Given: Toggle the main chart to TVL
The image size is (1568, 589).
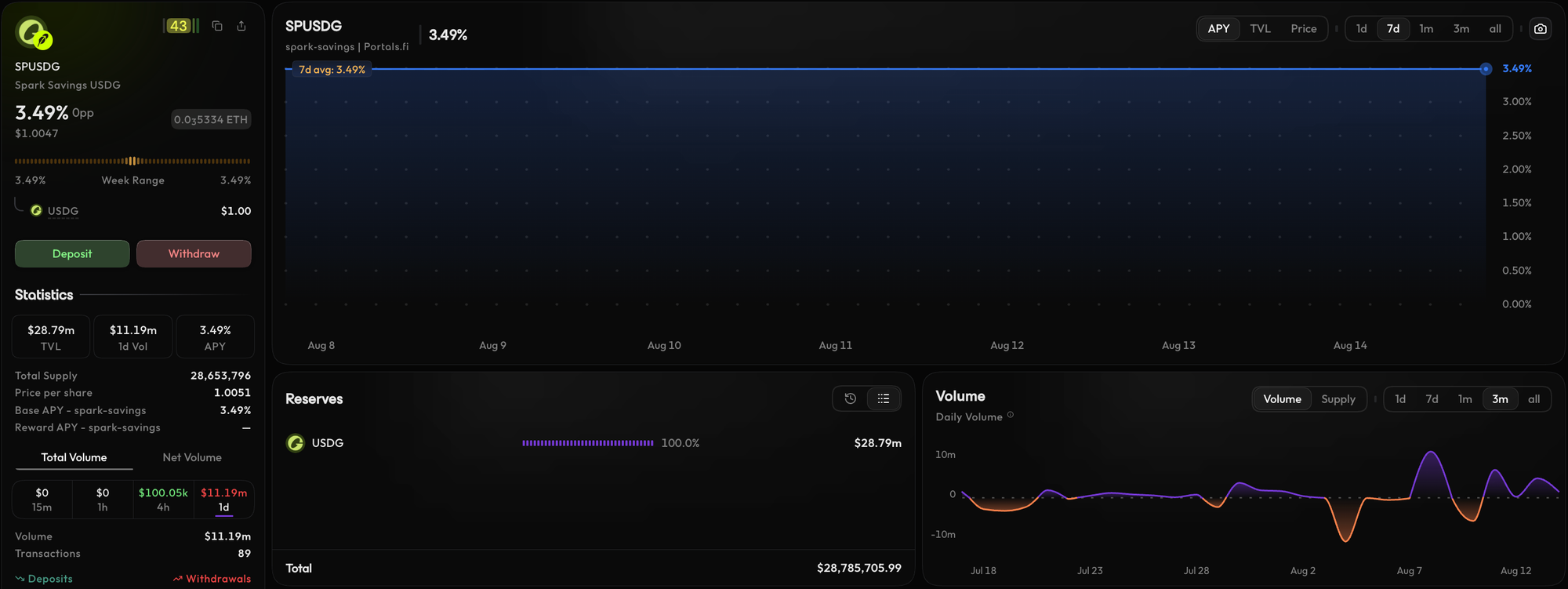Looking at the screenshot, I should coord(1260,29).
